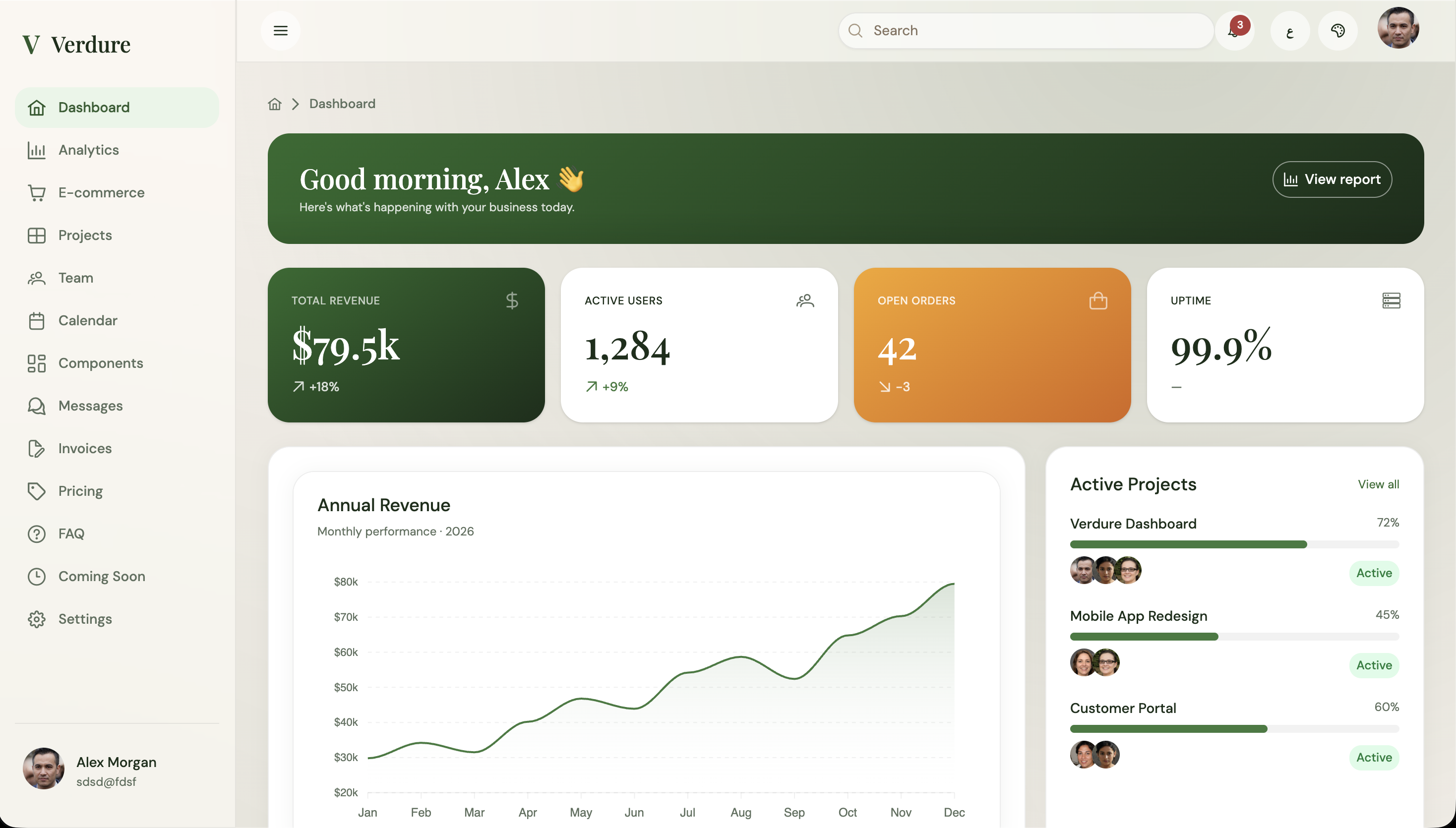The image size is (1456, 828).
Task: Click the $80k label on chart axis
Action: tap(346, 582)
